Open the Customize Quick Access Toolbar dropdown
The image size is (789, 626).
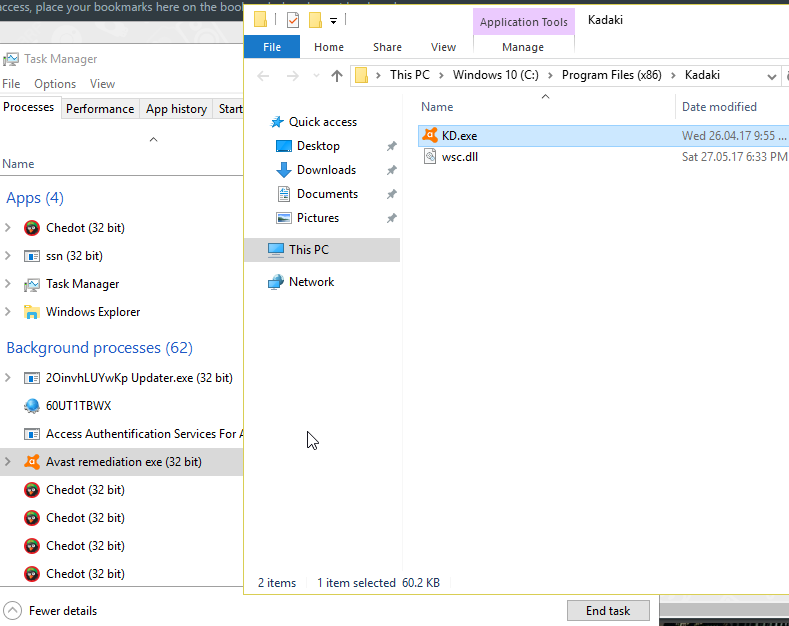pyautogui.click(x=333, y=20)
